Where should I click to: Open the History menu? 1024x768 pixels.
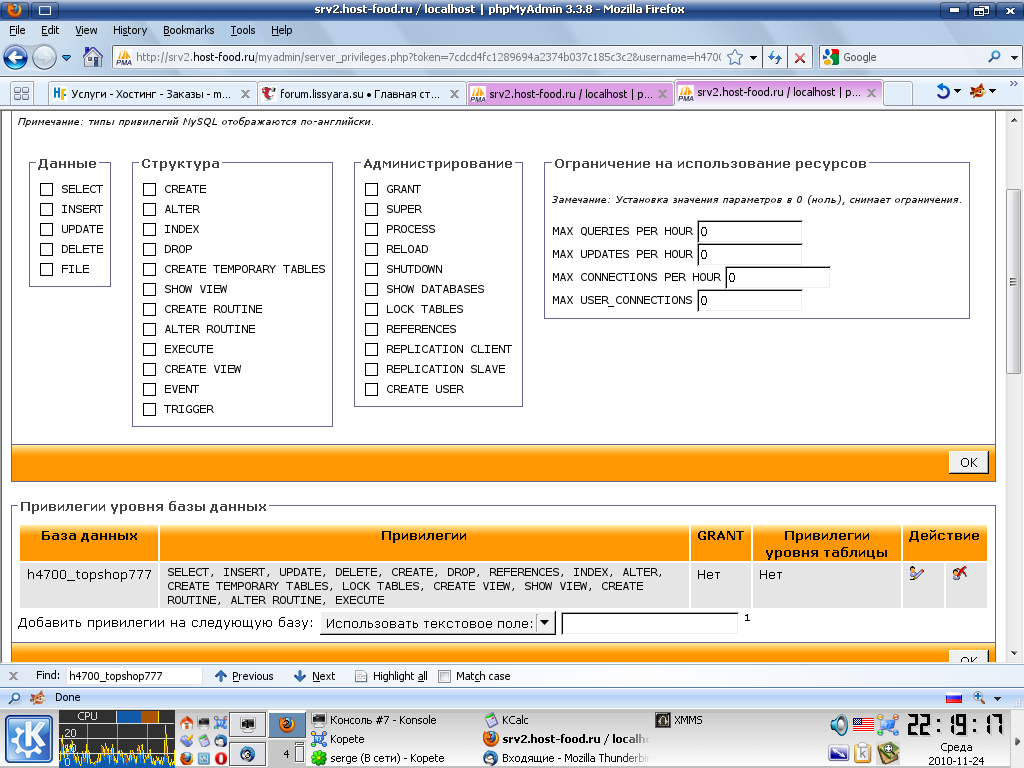coord(129,30)
